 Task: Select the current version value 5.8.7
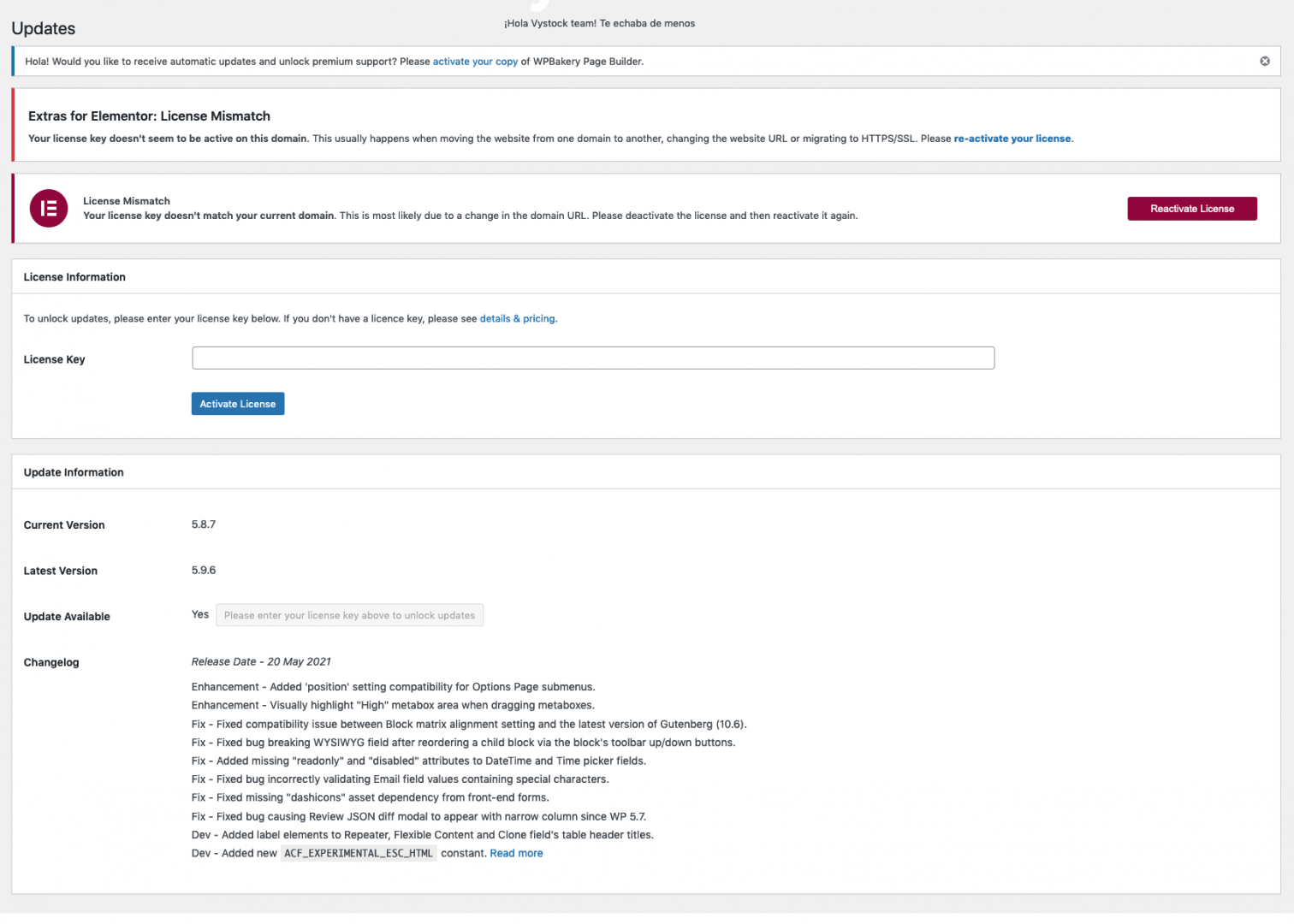click(x=204, y=524)
